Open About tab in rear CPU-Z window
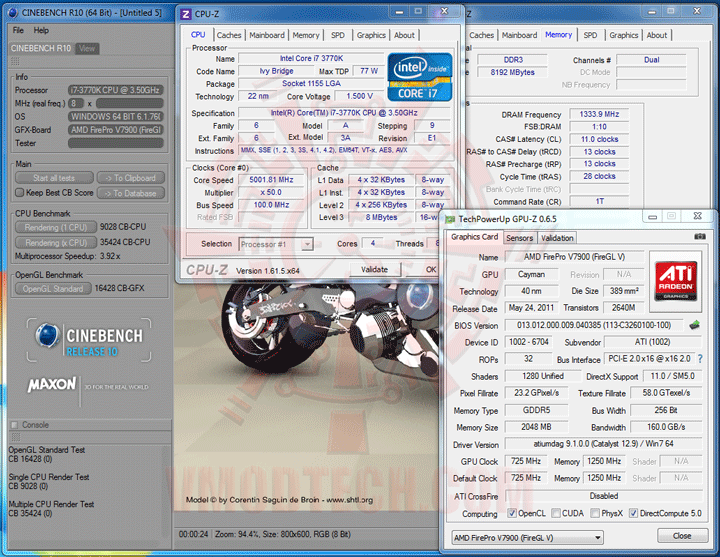Image resolution: width=720 pixels, height=557 pixels. (657, 35)
